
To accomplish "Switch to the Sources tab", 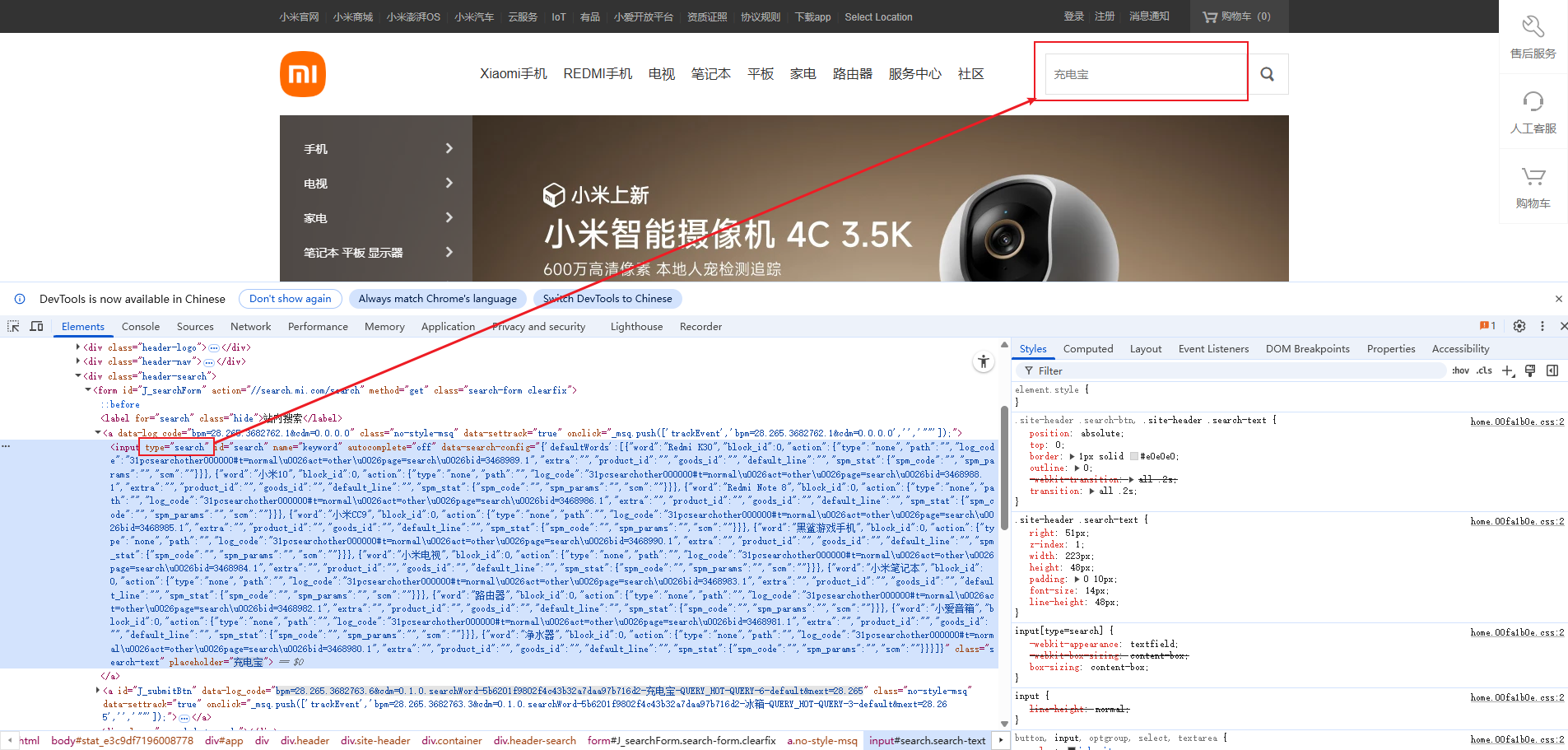I will (x=195, y=327).
